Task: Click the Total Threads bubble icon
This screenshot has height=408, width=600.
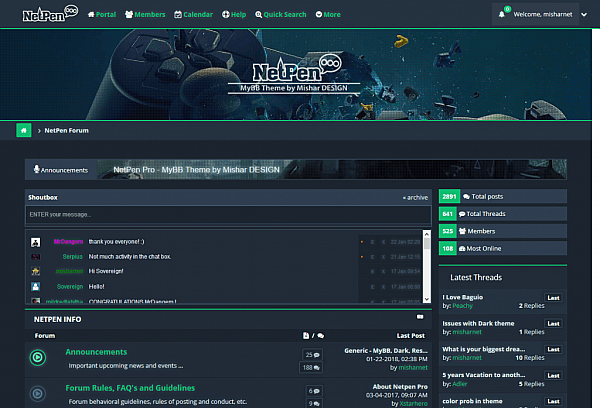Action: pos(462,214)
